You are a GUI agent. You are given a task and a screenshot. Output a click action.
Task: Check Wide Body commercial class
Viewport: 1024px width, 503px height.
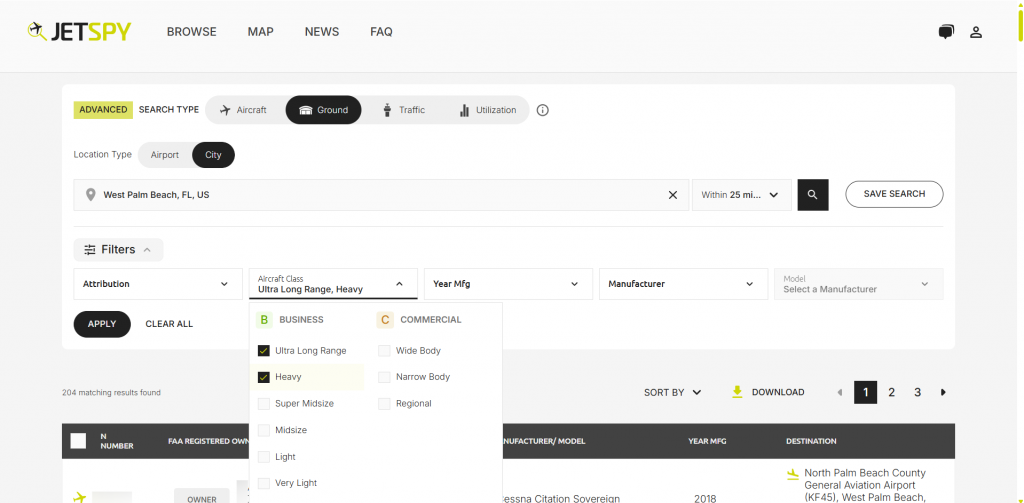coord(384,351)
